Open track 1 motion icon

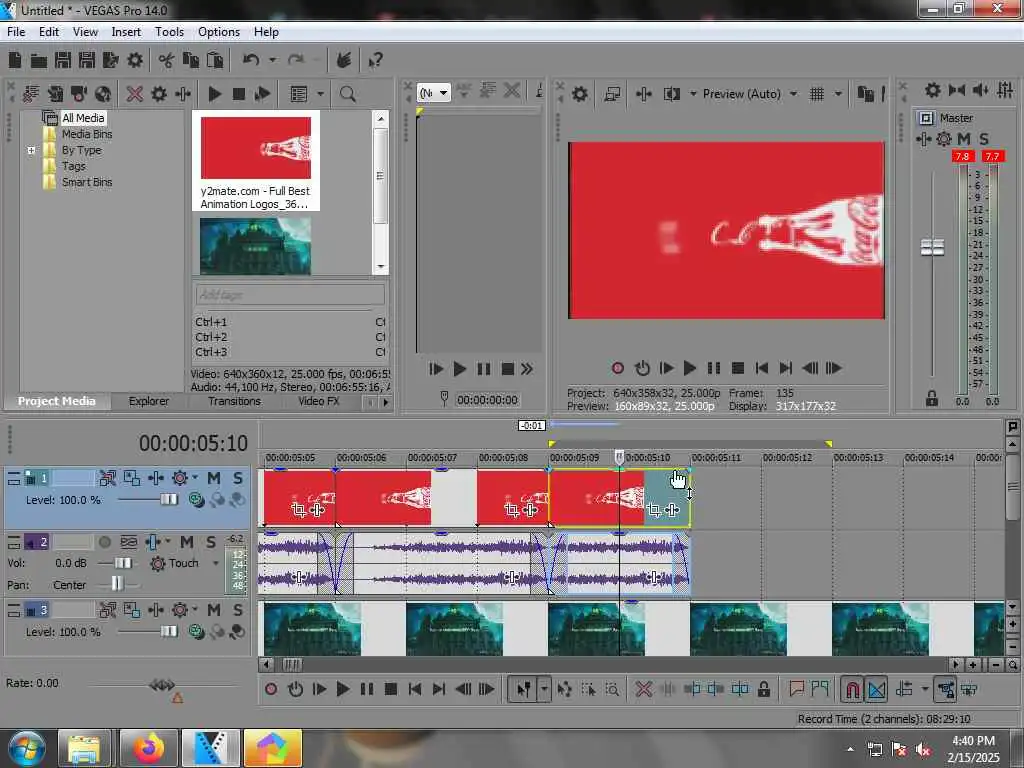pyautogui.click(x=107, y=478)
